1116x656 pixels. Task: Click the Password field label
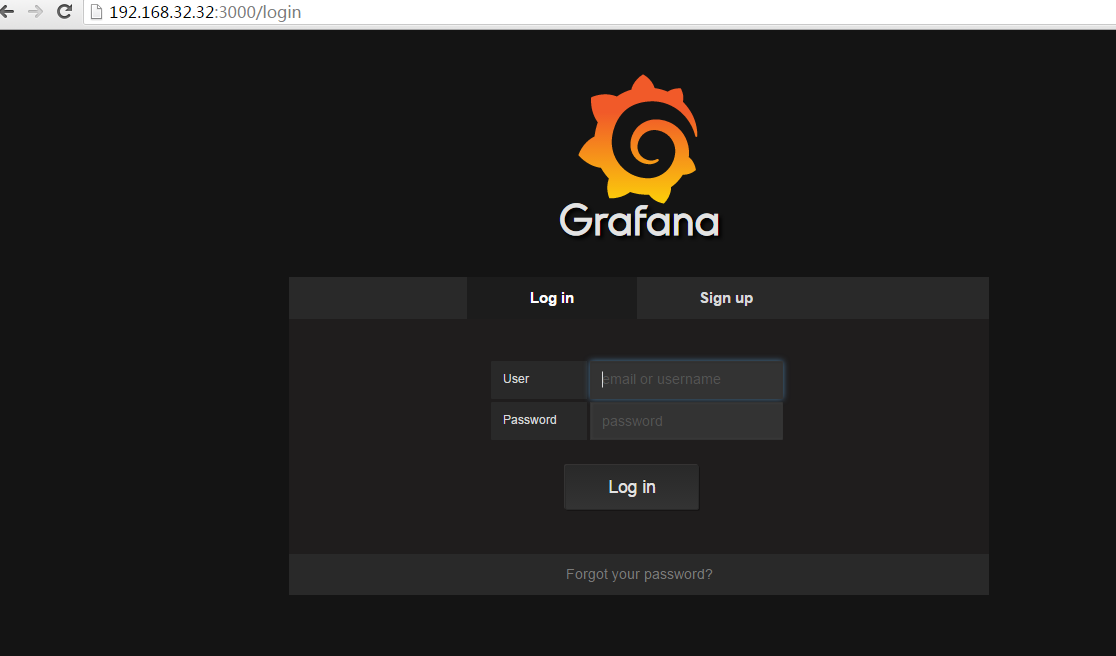pos(529,420)
